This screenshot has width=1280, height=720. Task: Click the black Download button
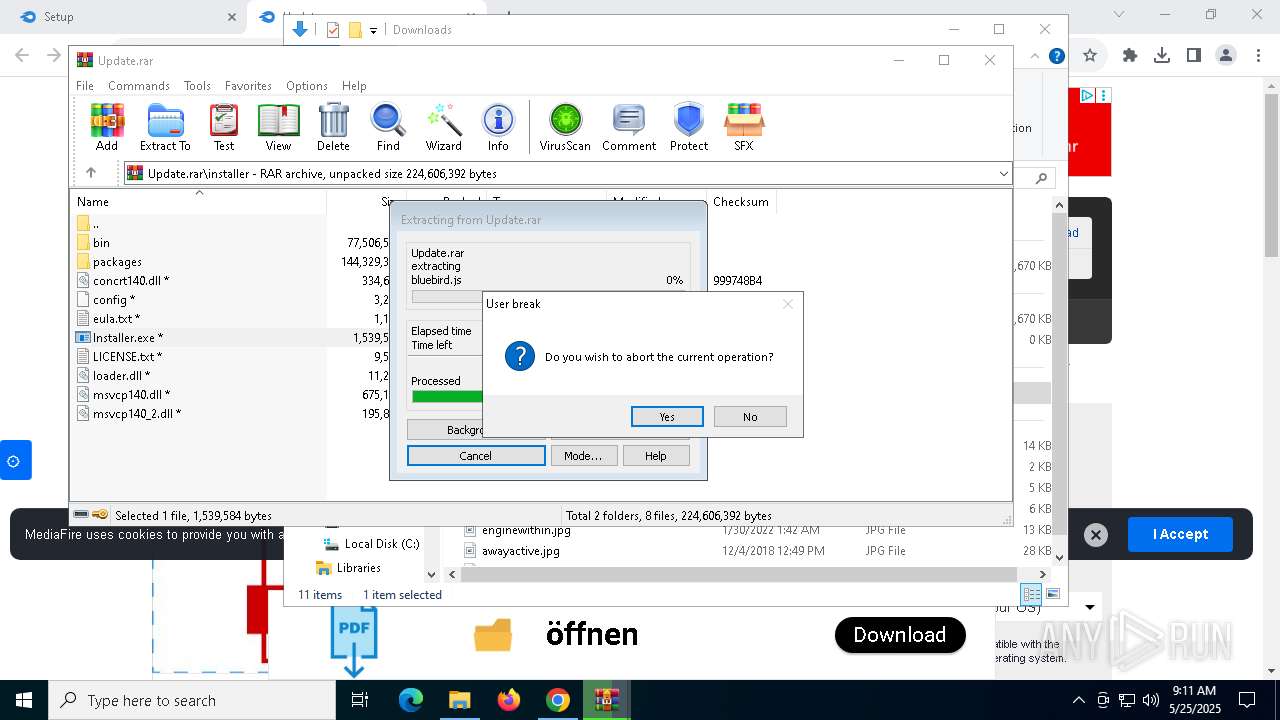pos(900,635)
